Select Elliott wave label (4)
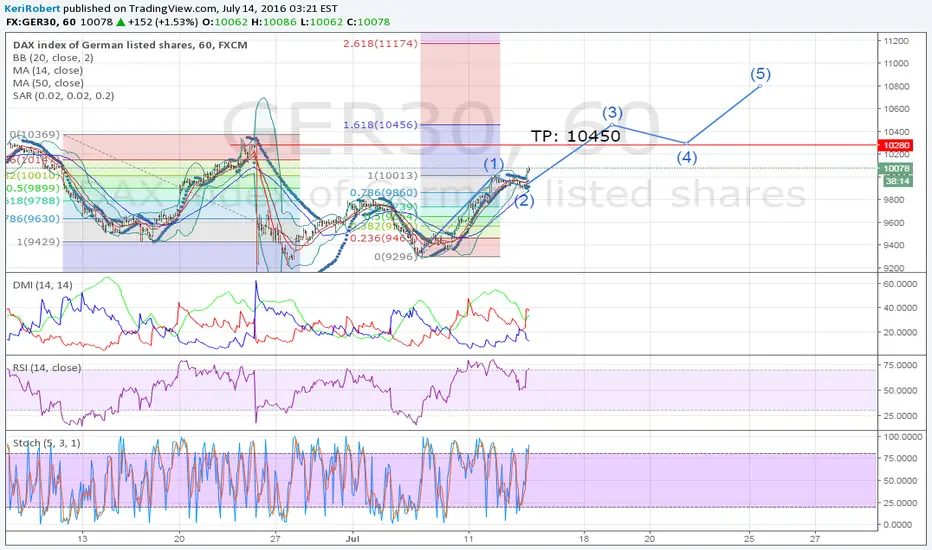The height and width of the screenshot is (550, 932). pyautogui.click(x=687, y=158)
